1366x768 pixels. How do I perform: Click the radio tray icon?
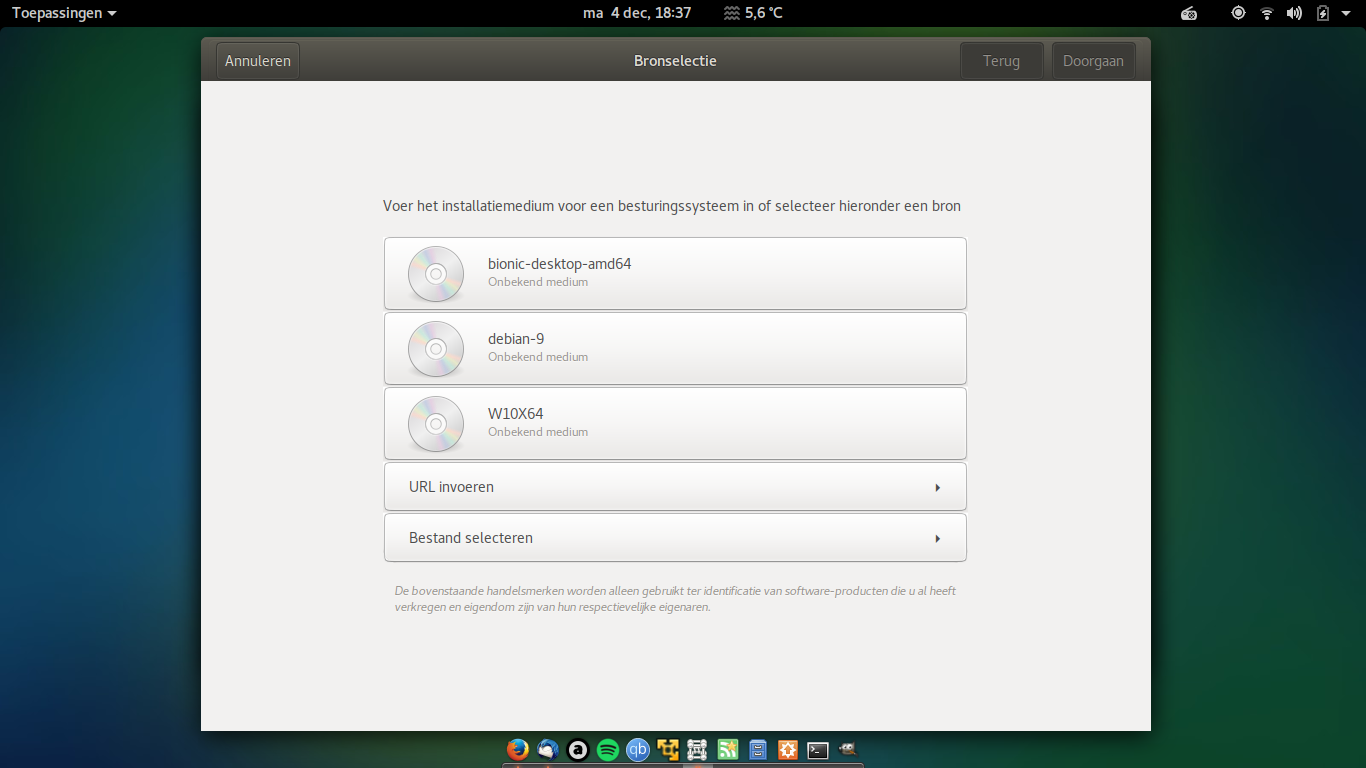click(1189, 13)
